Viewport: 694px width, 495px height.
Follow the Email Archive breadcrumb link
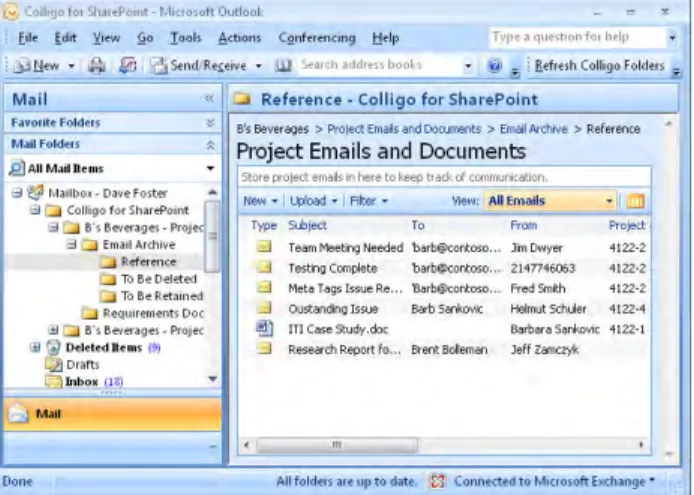point(533,129)
